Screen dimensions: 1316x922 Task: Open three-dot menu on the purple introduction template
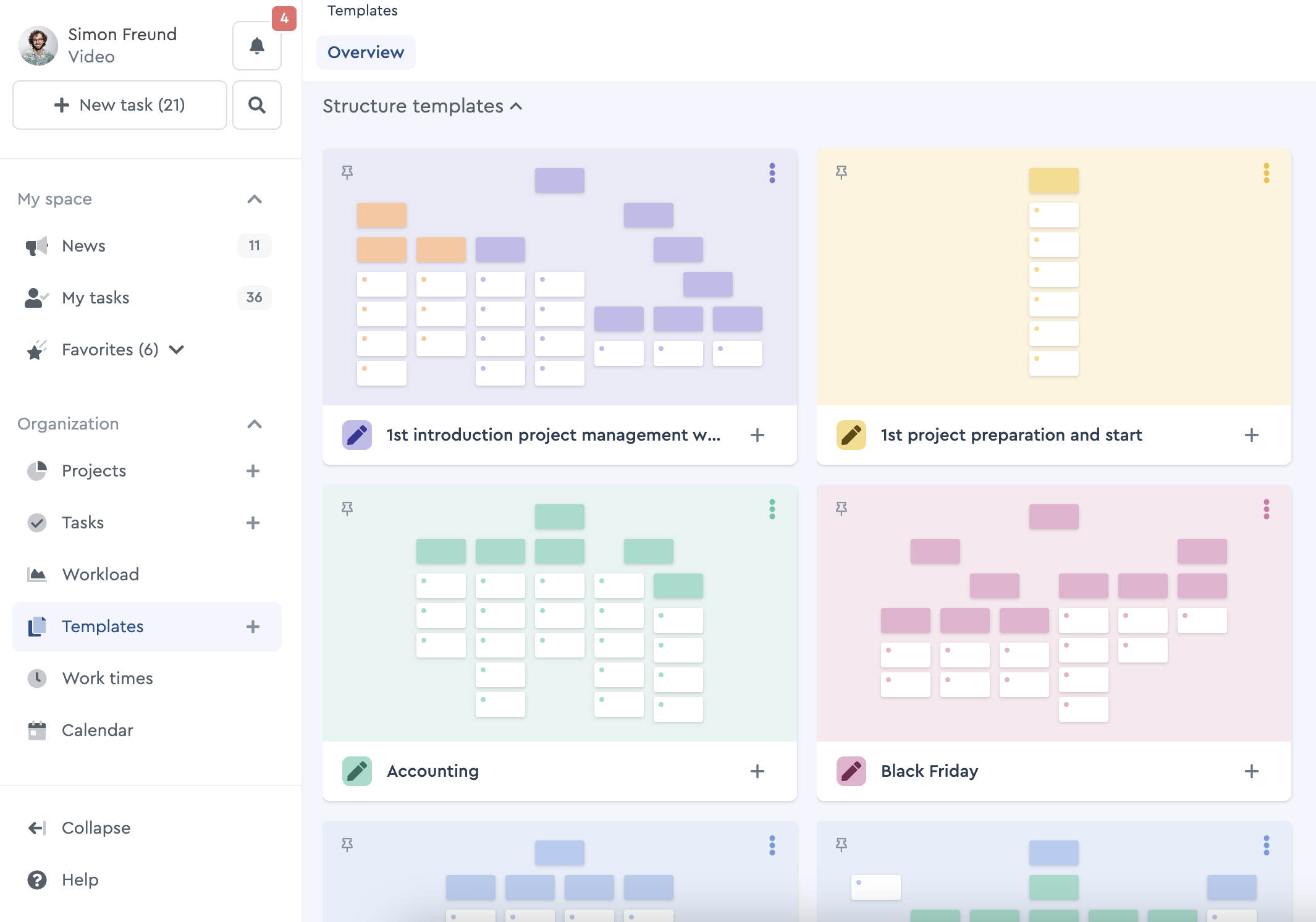click(772, 173)
